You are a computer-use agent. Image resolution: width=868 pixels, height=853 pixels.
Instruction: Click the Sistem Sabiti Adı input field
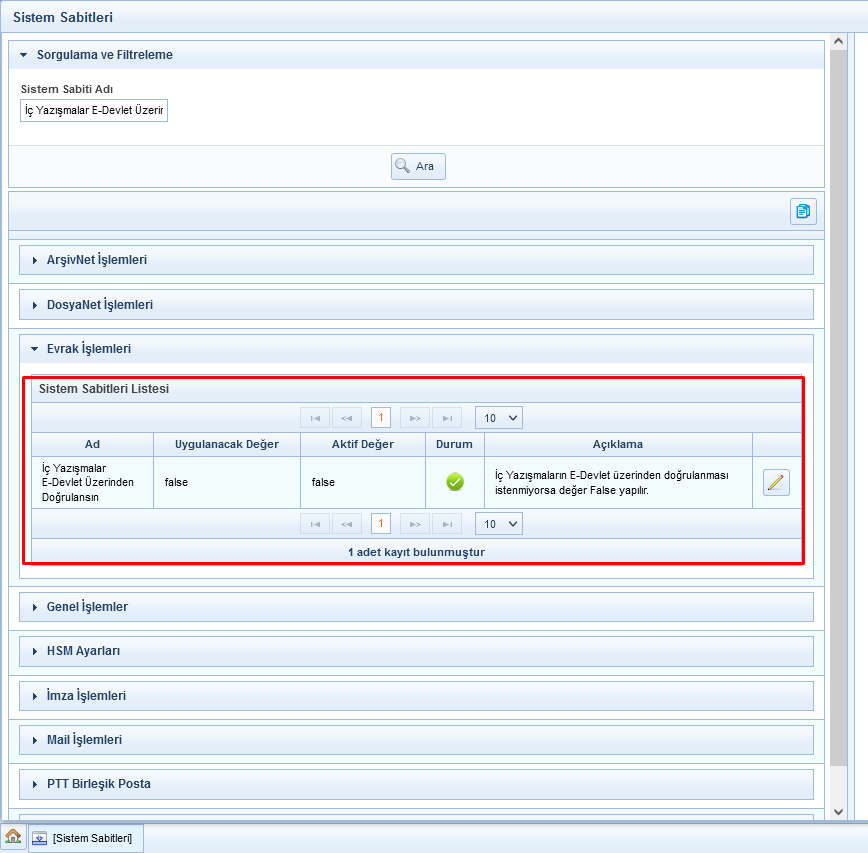tap(94, 110)
